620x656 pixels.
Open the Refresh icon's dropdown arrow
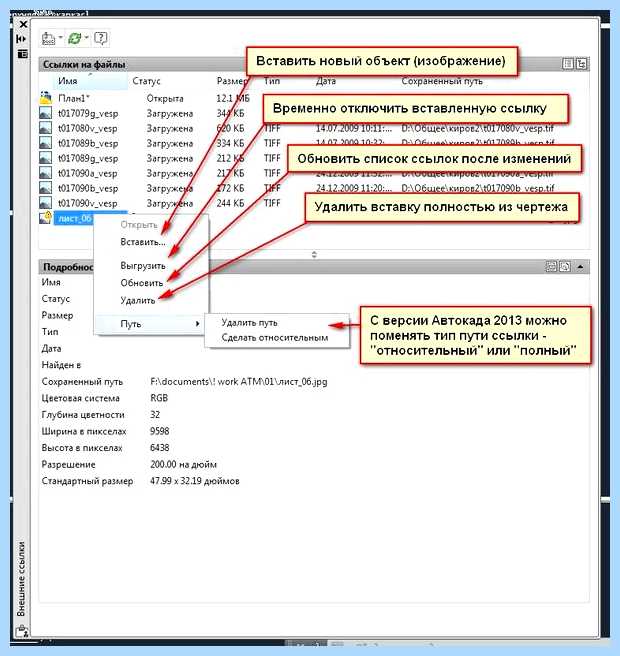tap(87, 38)
